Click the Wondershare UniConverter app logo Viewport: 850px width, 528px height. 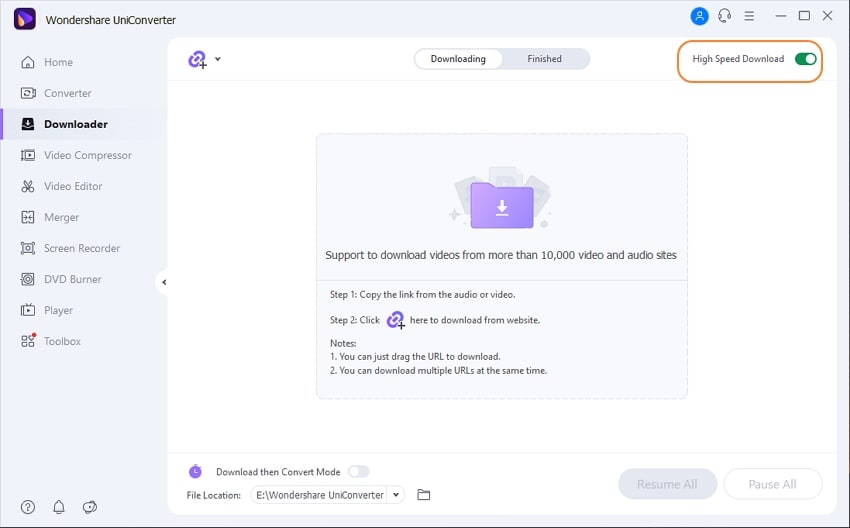tap(24, 20)
